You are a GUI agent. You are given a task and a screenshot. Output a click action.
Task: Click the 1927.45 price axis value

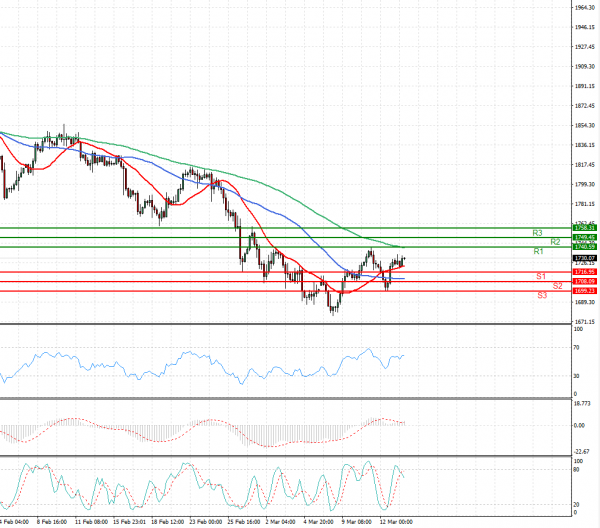coord(585,47)
